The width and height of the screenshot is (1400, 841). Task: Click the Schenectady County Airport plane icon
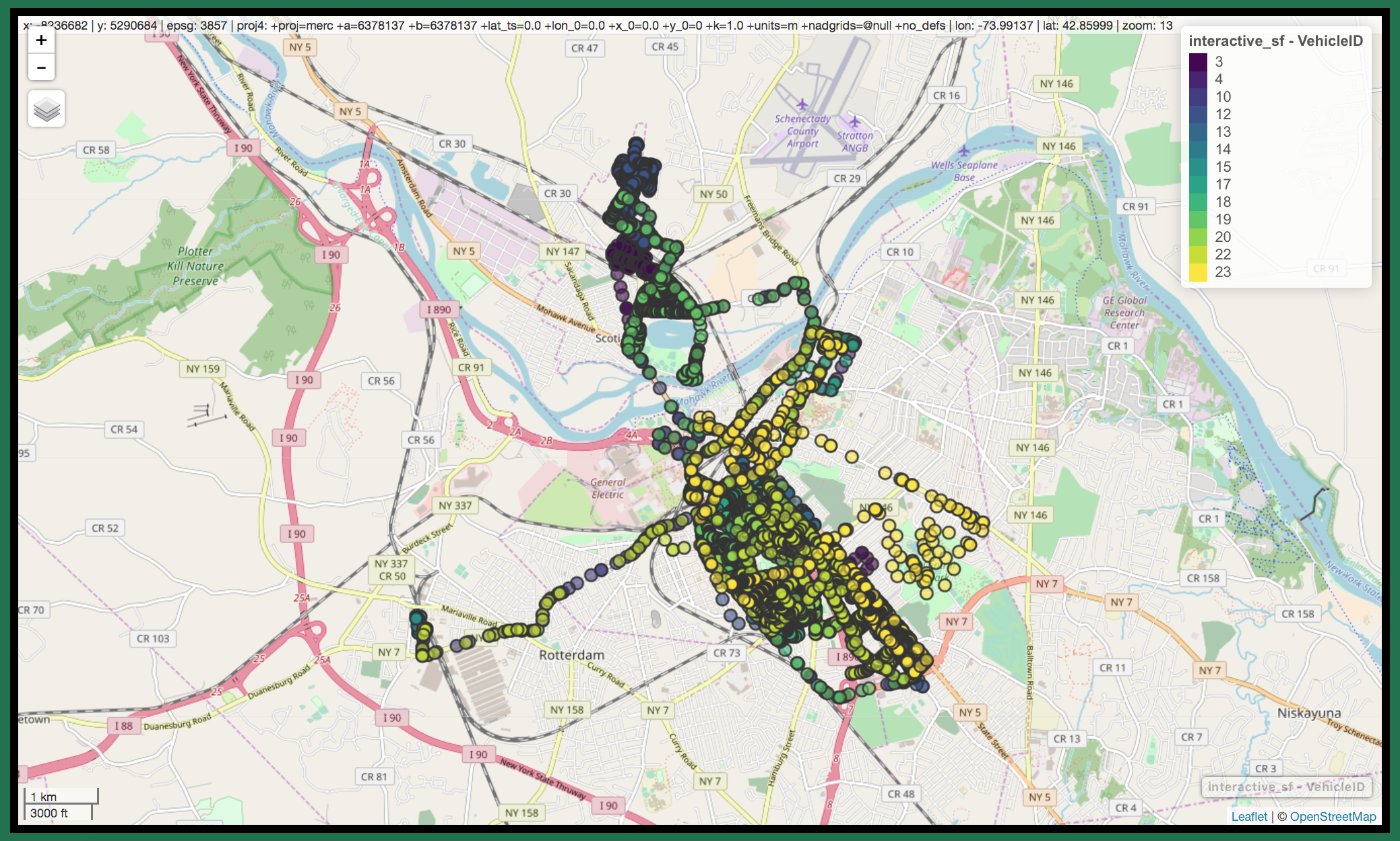(802, 104)
